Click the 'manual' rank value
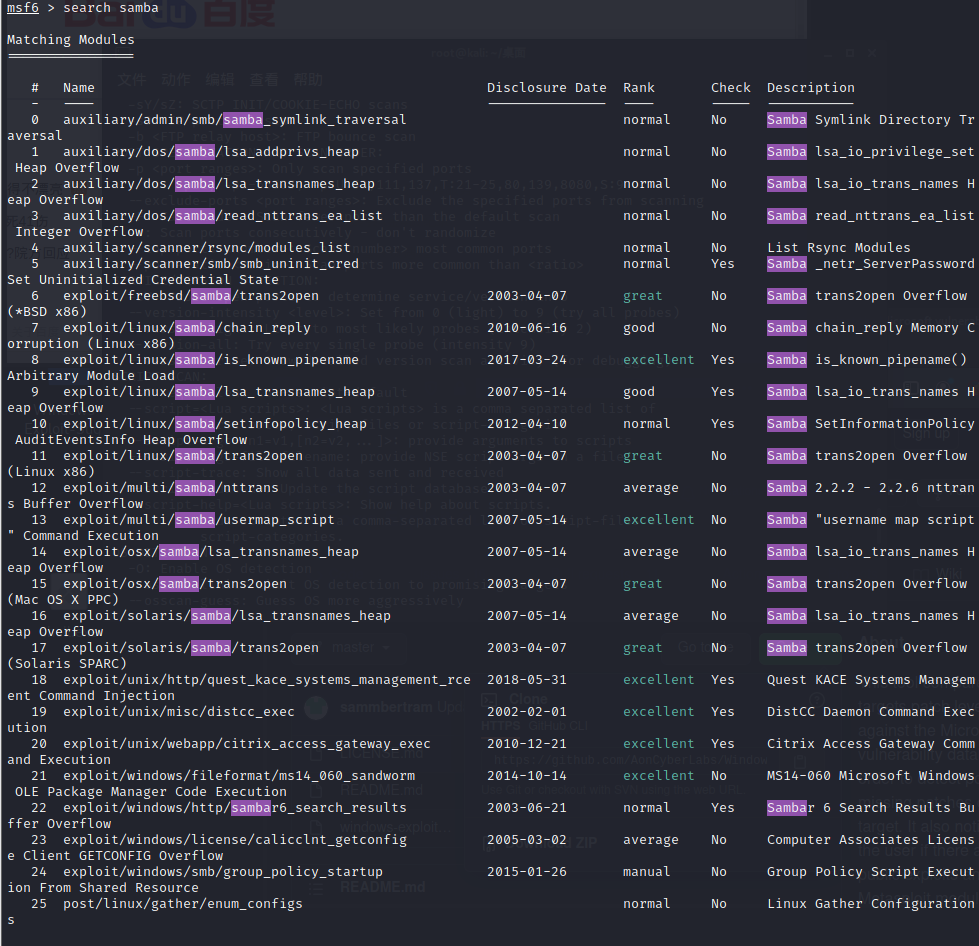 point(647,872)
